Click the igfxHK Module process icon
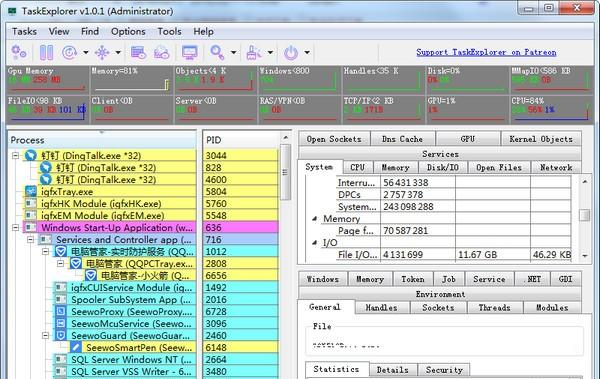The width and height of the screenshot is (600, 379). 31,203
